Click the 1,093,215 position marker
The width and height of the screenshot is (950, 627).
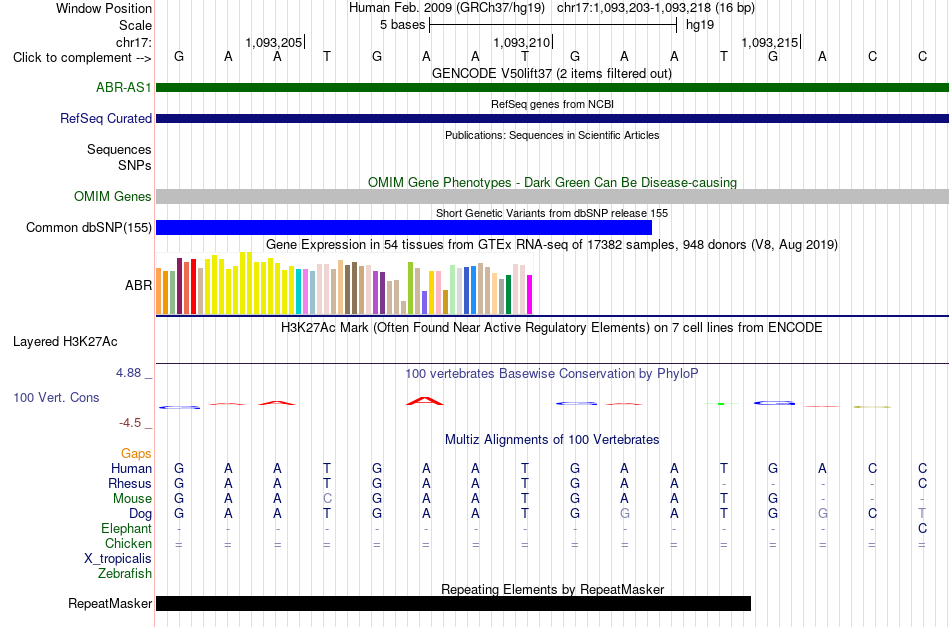(770, 42)
